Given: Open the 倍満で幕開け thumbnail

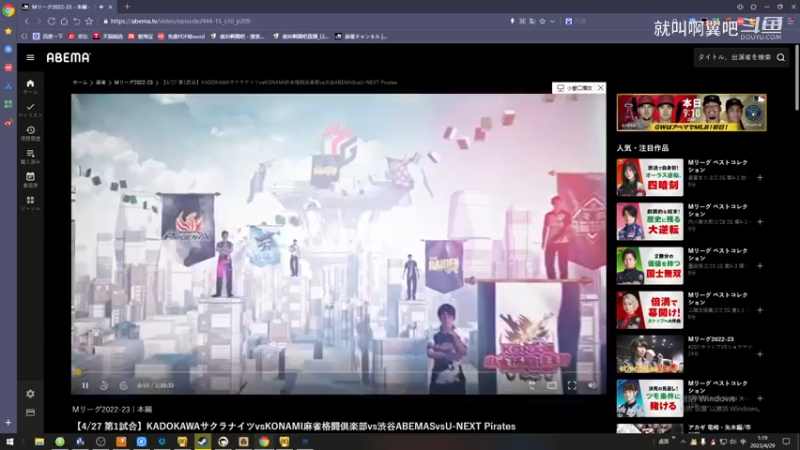Looking at the screenshot, I should point(649,310).
